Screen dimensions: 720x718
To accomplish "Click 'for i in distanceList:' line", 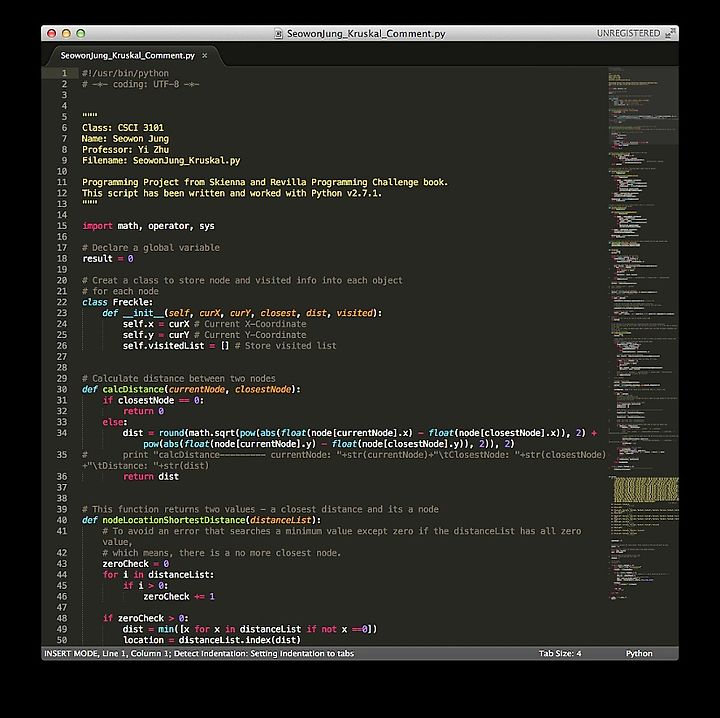I will pyautogui.click(x=158, y=575).
